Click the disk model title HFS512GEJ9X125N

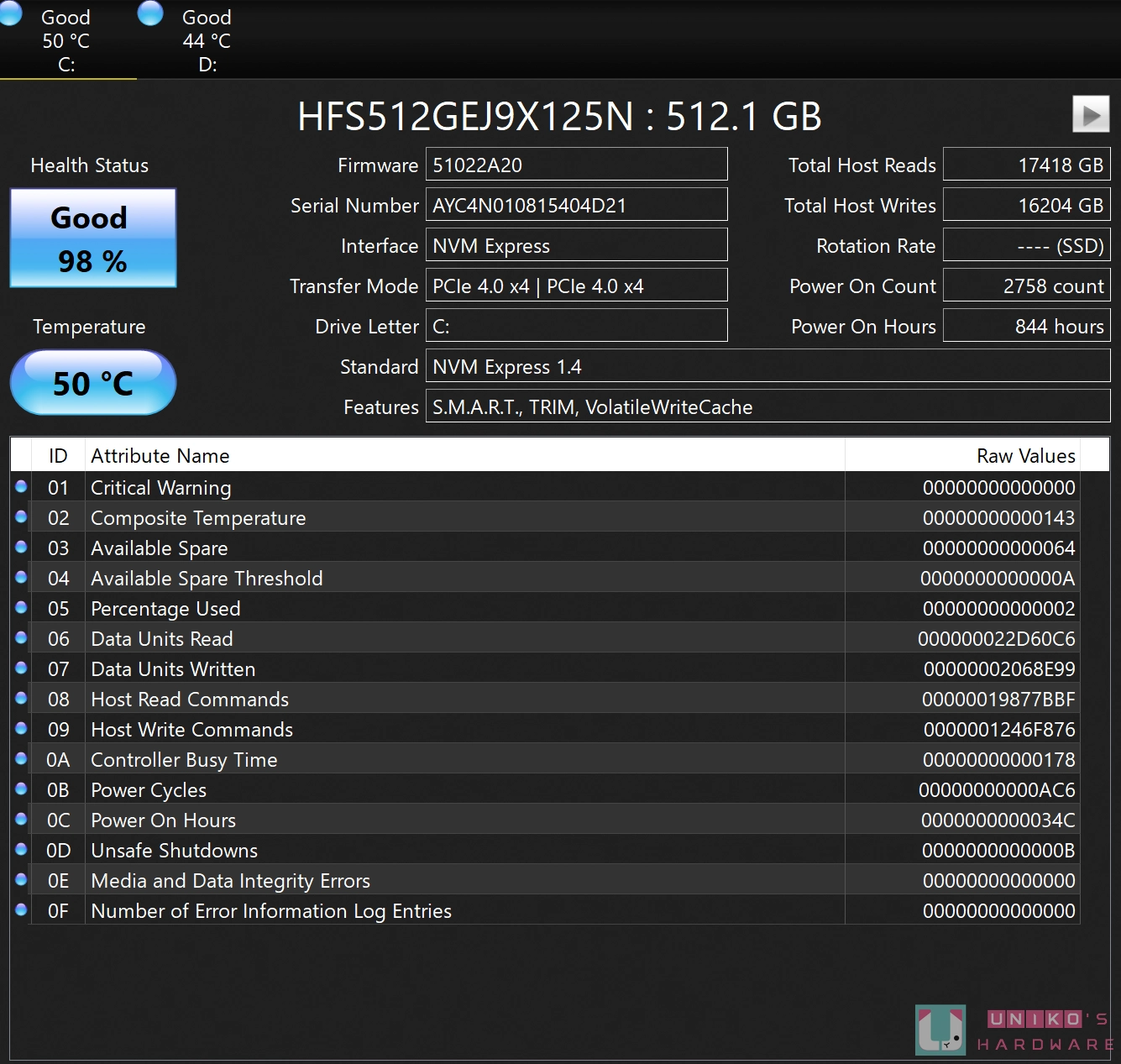click(466, 116)
